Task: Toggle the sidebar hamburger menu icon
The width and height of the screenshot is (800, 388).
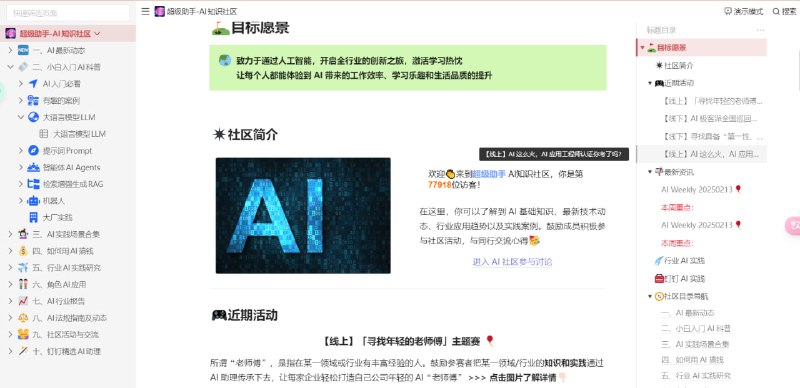Action: [145, 11]
